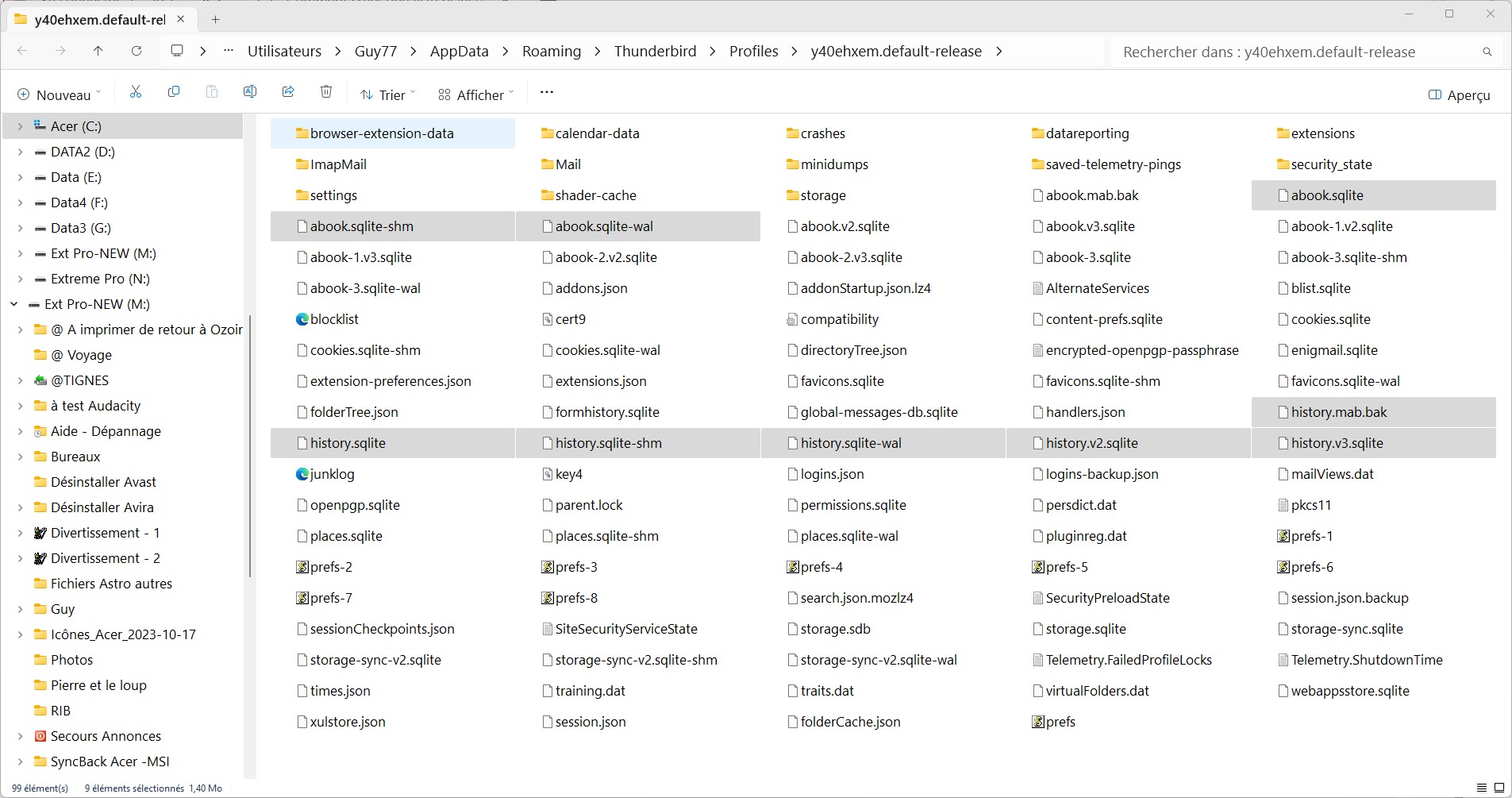This screenshot has width=1512, height=798.
Task: Click chevron after y40ehxem.default-release in address bar
Action: [x=998, y=51]
